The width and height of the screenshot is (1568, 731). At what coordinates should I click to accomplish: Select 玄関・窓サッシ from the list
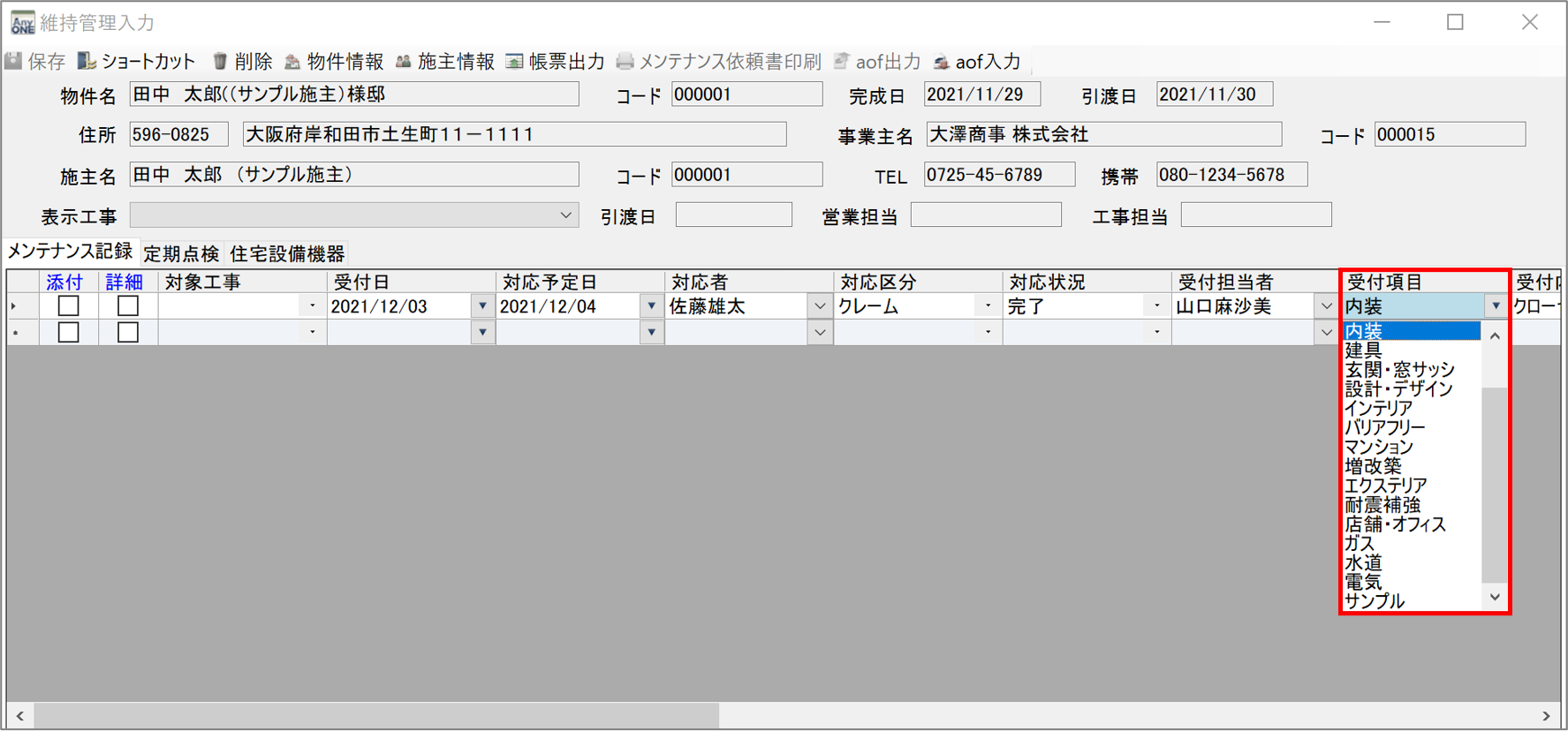pyautogui.click(x=1399, y=370)
